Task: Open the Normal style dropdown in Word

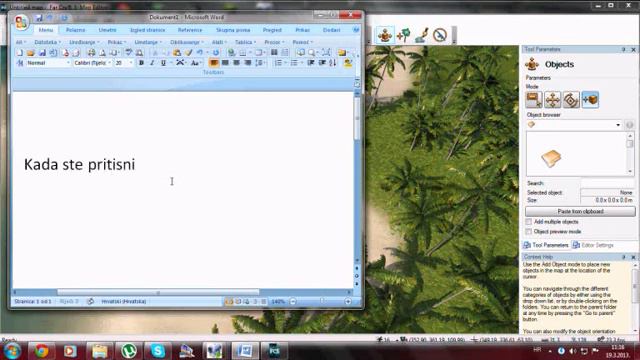Action: [x=68, y=63]
